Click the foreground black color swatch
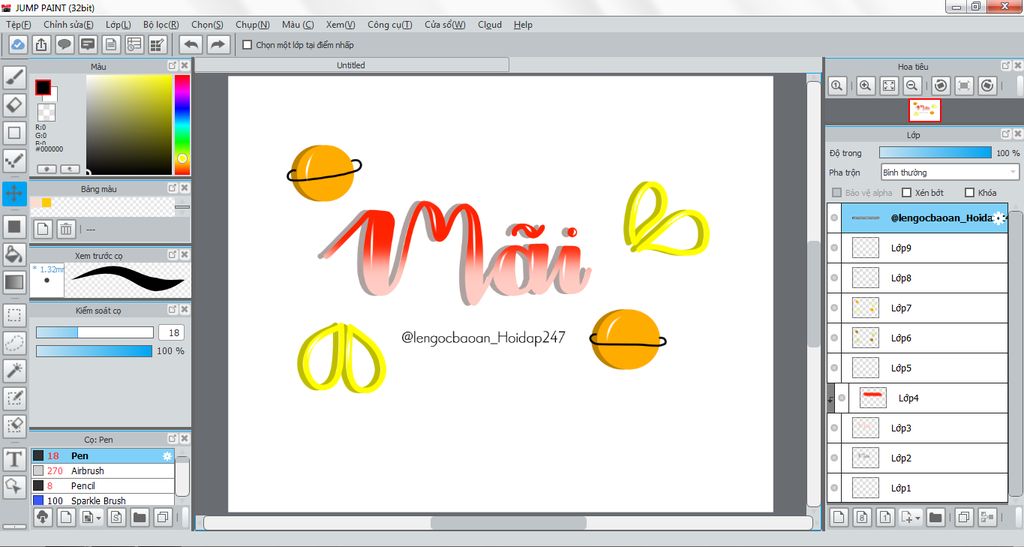The height and width of the screenshot is (547, 1024). pyautogui.click(x=43, y=87)
